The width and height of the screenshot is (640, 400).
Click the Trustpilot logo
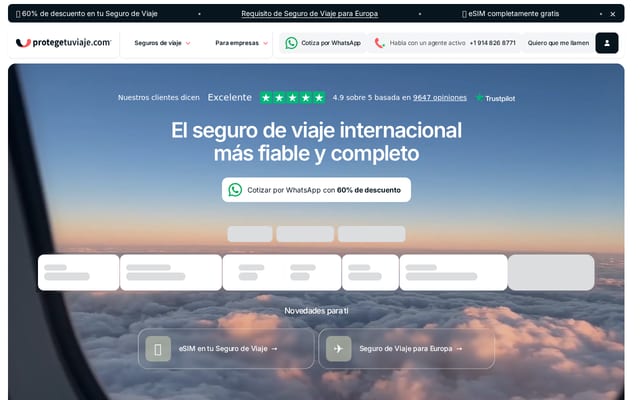(x=496, y=98)
